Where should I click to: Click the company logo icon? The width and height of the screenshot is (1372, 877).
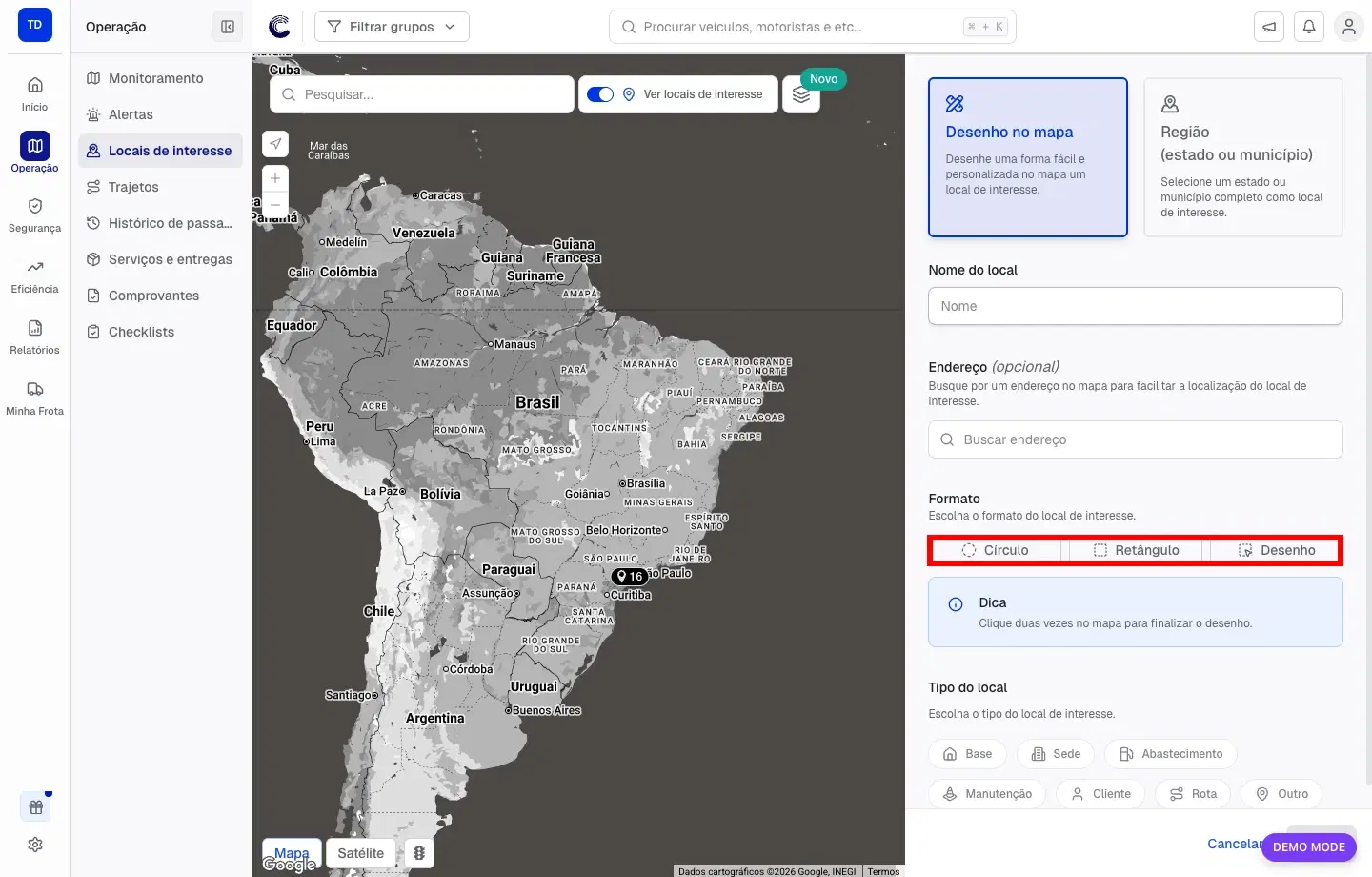pos(279,27)
